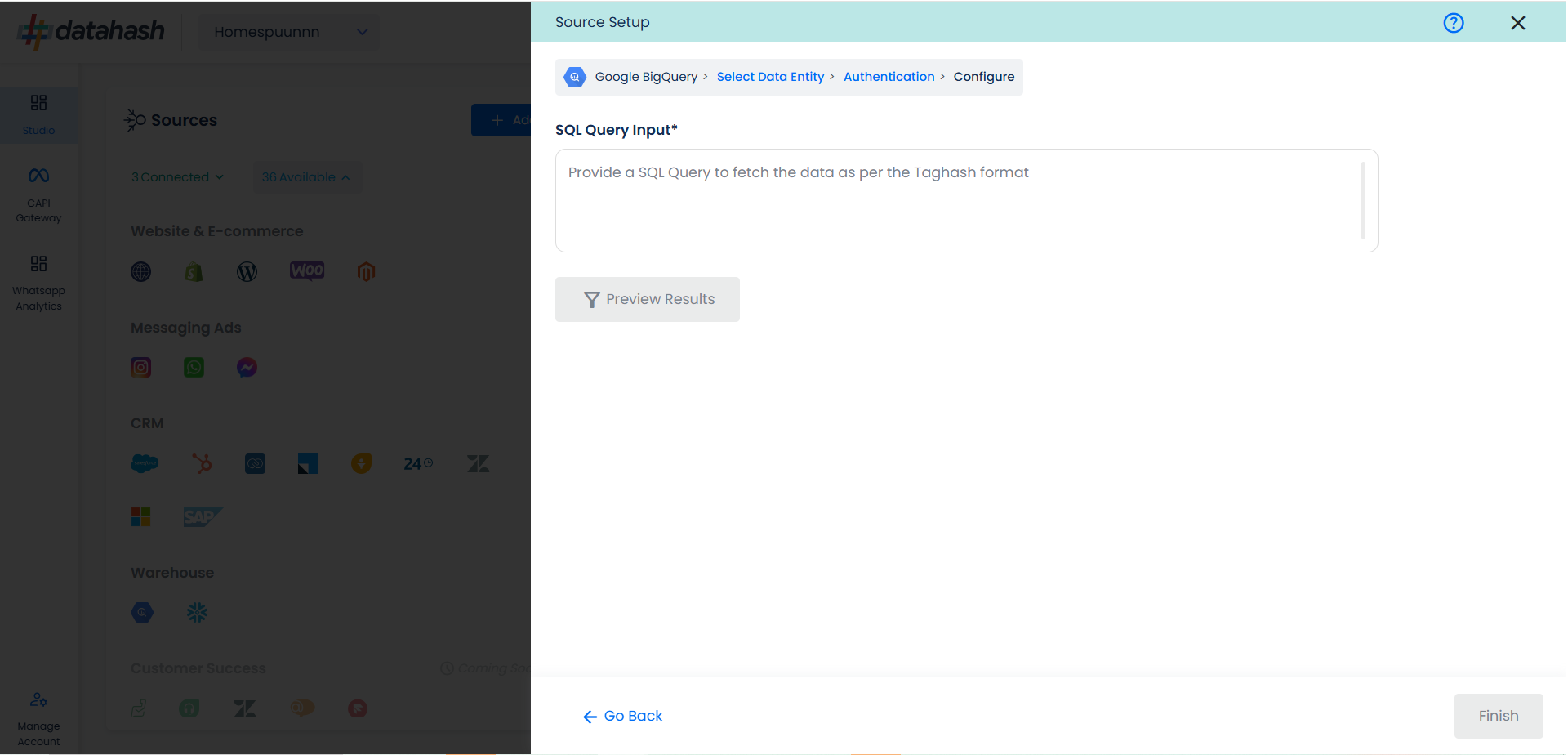Open Whatsapp Analytics in the sidebar
The height and width of the screenshot is (755, 1568).
[38, 283]
